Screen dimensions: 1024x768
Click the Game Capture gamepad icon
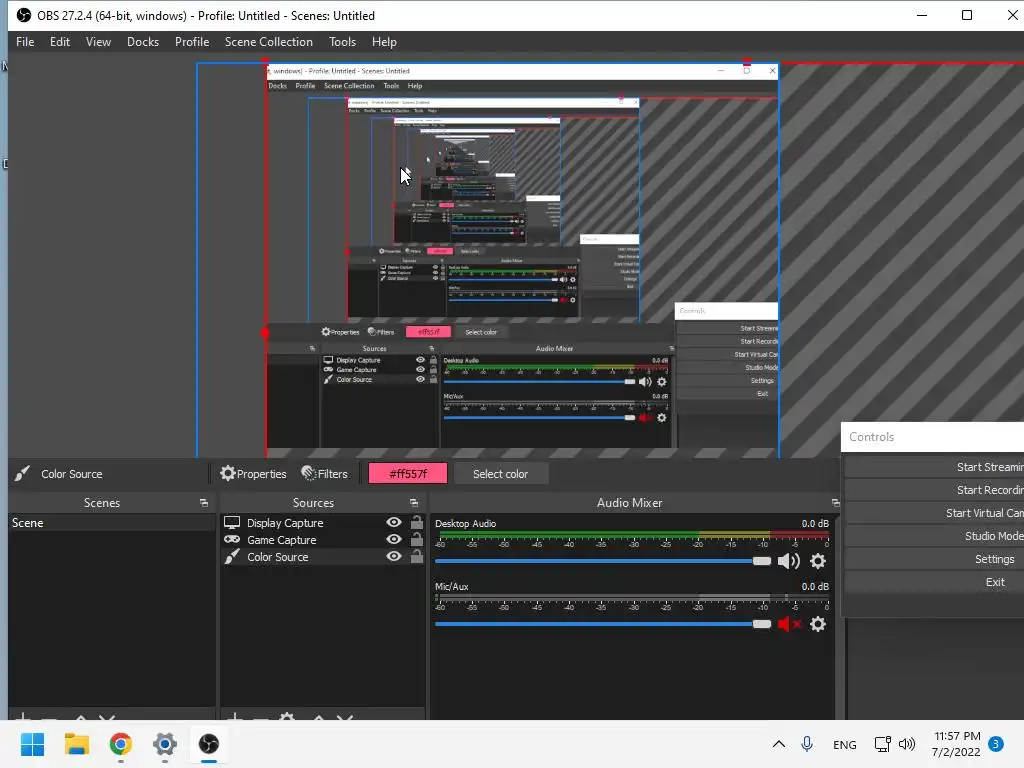[232, 539]
